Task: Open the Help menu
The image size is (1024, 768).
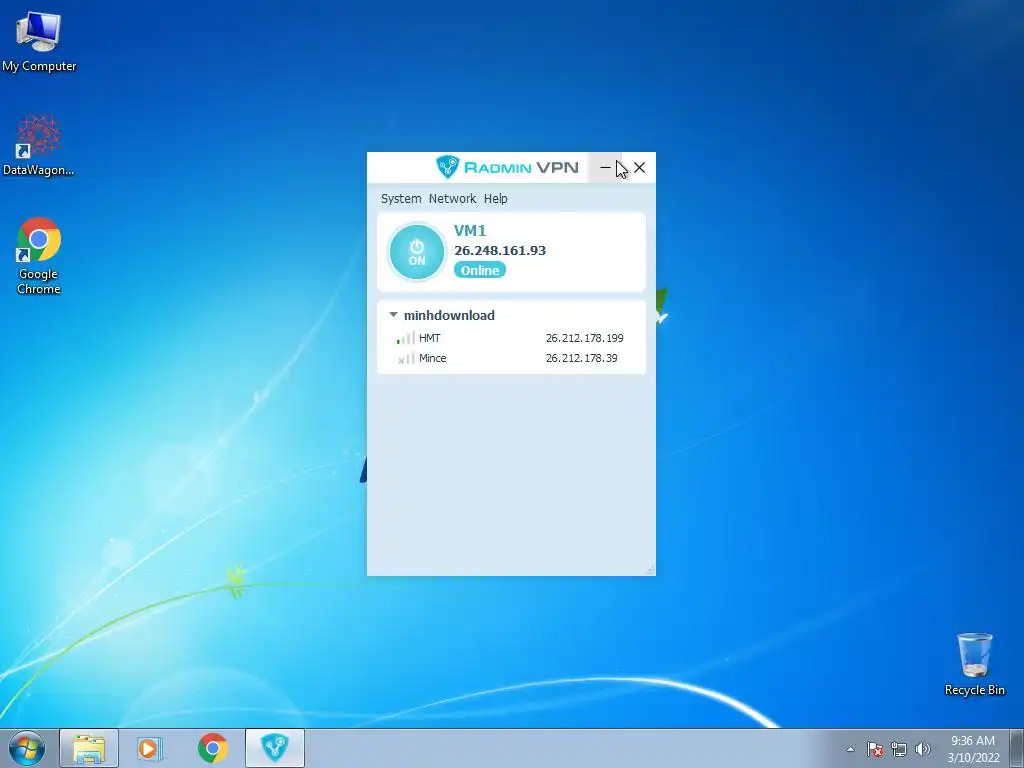Action: (x=496, y=199)
